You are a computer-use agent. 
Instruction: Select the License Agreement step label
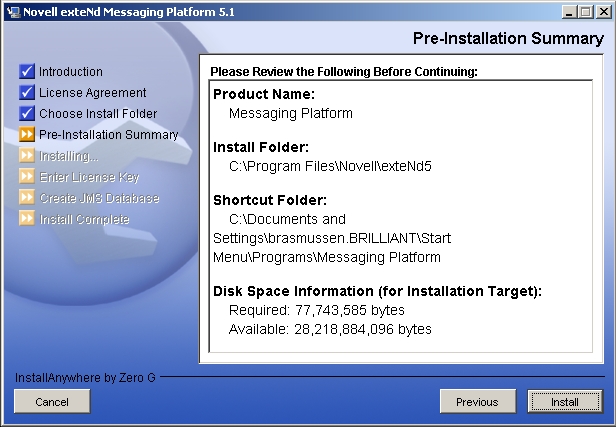click(93, 93)
